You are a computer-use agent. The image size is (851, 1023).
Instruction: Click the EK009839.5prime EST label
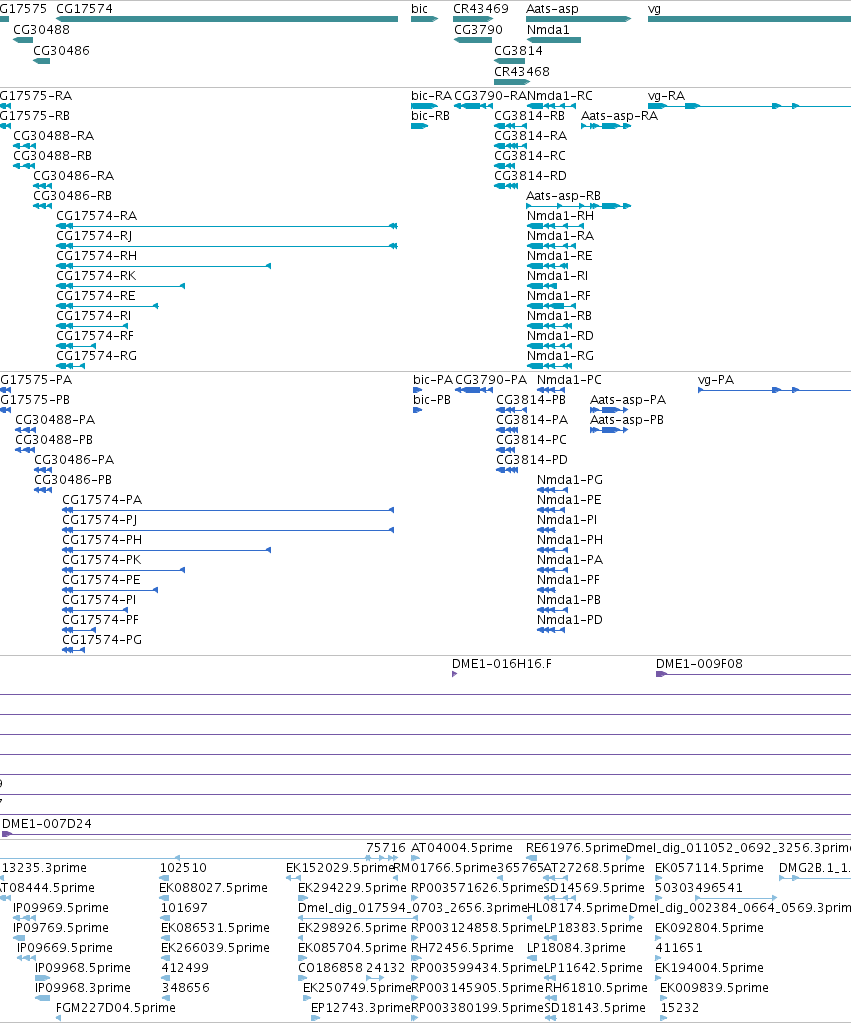point(714,987)
